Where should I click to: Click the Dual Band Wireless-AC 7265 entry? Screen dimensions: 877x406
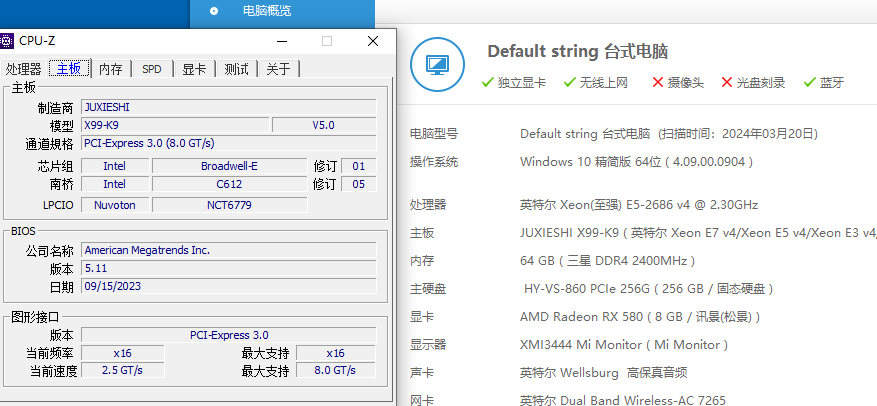(623, 400)
